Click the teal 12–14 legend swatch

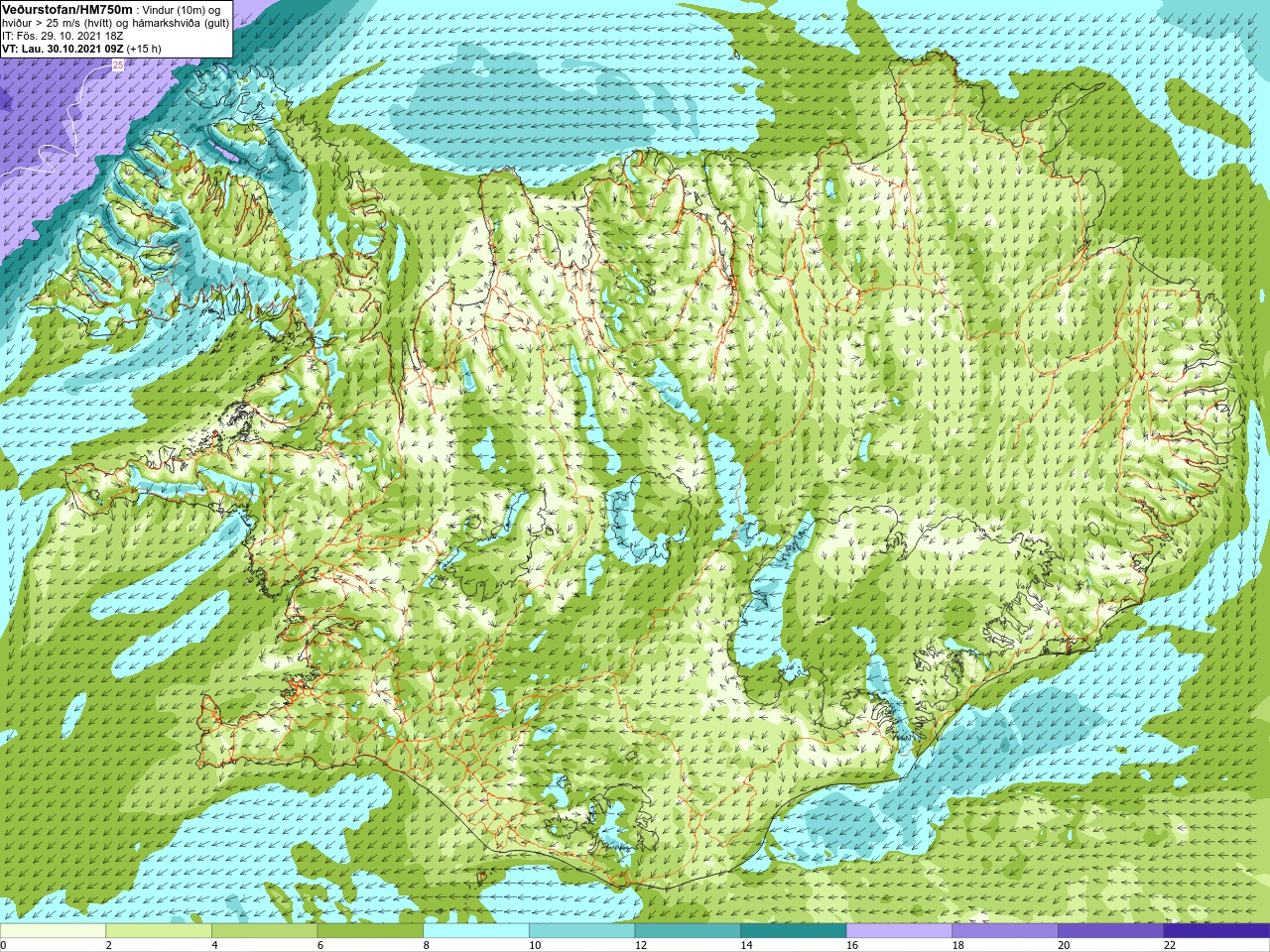(x=688, y=931)
